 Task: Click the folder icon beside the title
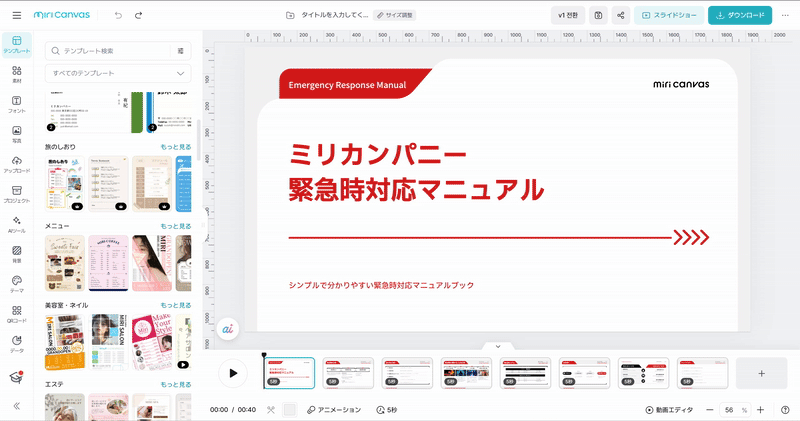point(290,15)
